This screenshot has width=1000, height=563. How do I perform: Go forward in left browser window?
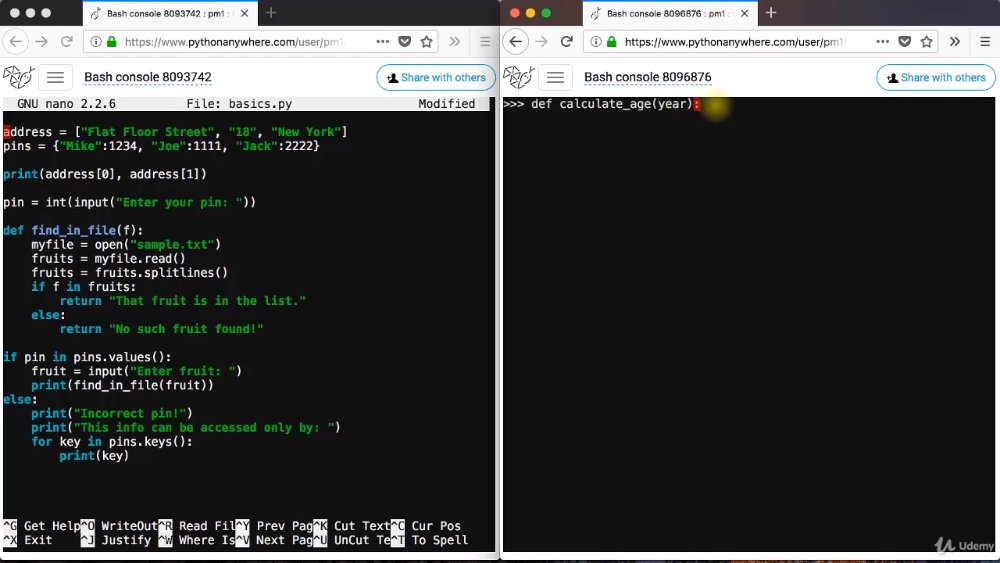pyautogui.click(x=41, y=41)
